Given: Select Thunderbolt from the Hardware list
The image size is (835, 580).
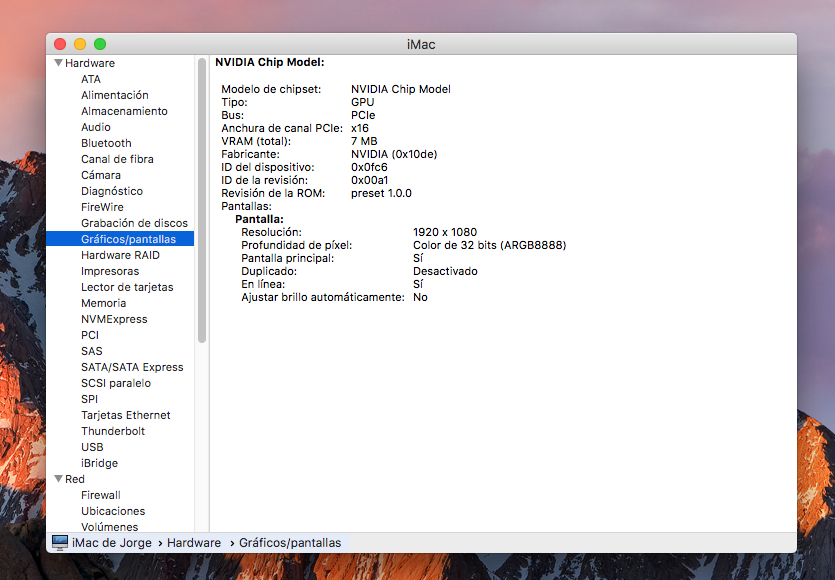Looking at the screenshot, I should (x=113, y=431).
